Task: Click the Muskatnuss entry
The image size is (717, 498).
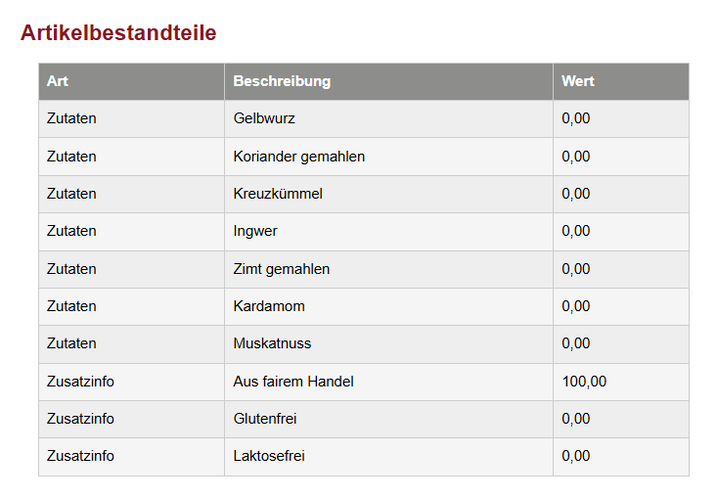Action: coord(272,344)
